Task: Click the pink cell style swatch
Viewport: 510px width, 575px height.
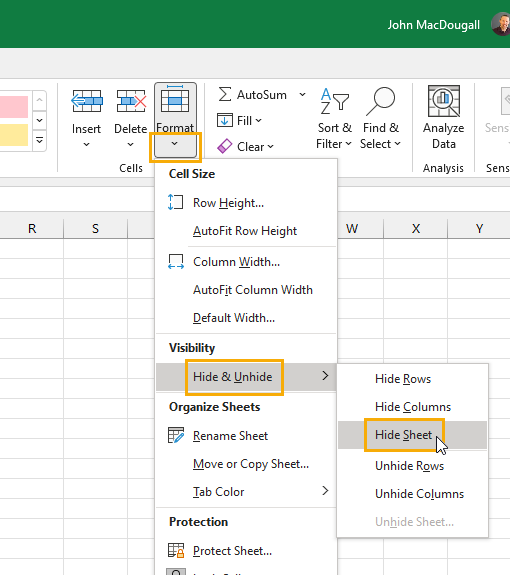Action: pyautogui.click(x=14, y=107)
